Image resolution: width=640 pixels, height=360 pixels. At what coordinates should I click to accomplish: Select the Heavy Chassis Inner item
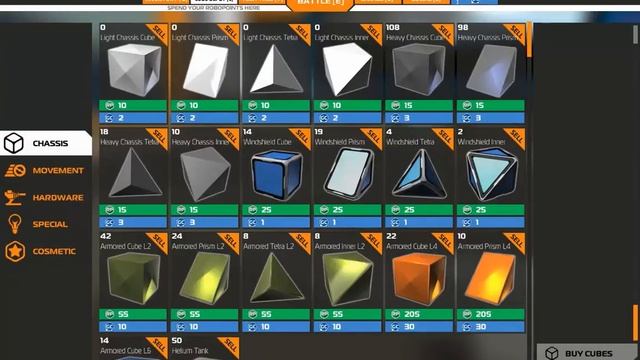click(204, 178)
